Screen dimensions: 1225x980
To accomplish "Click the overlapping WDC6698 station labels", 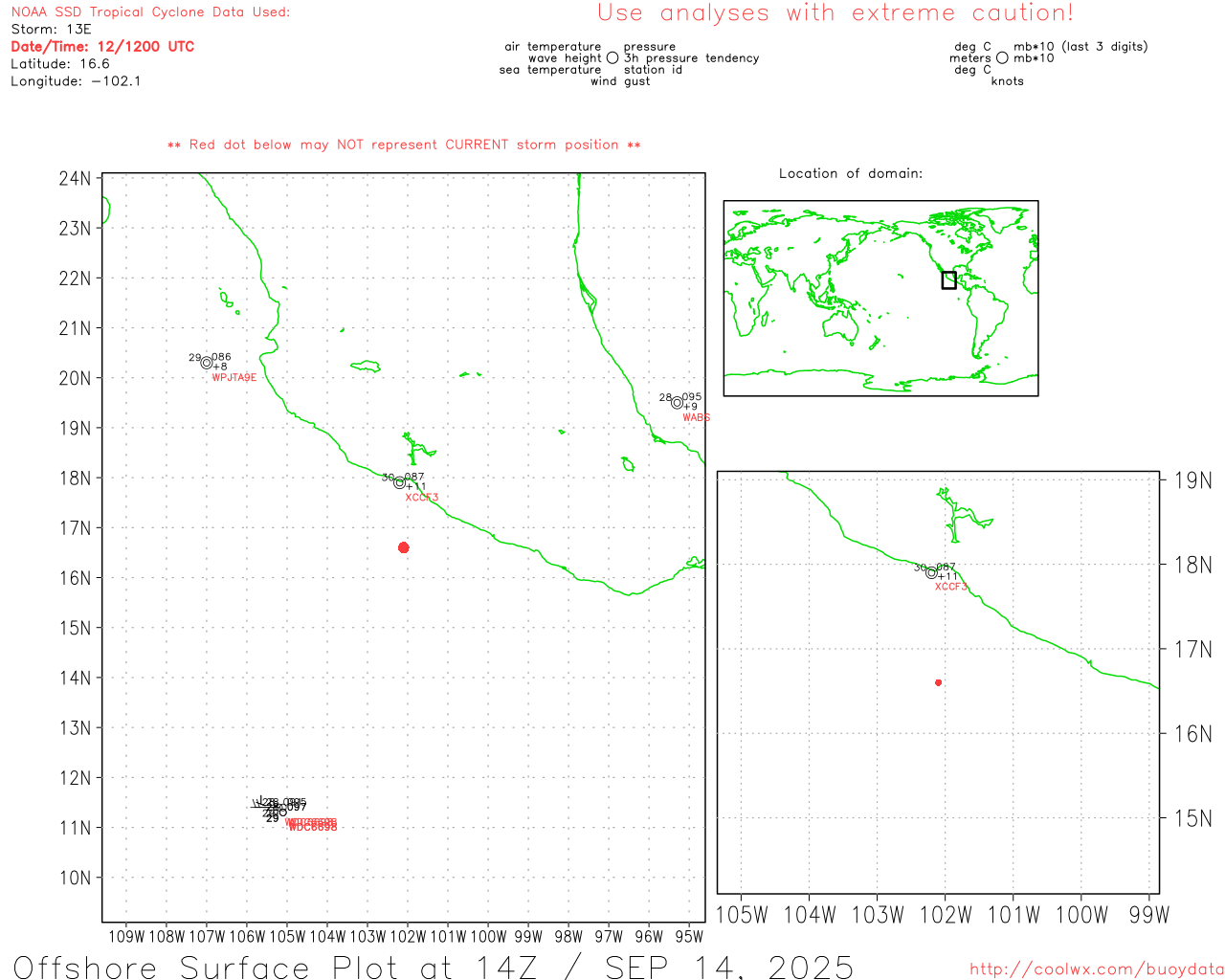I will point(311,824).
